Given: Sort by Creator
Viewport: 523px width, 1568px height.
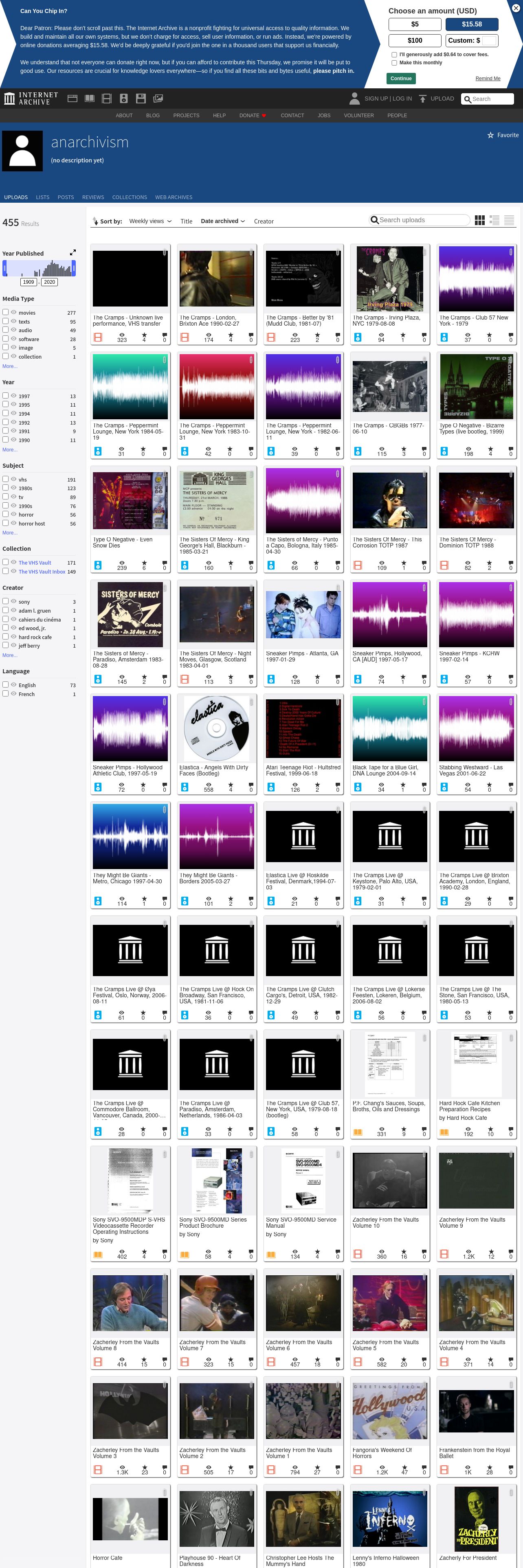Looking at the screenshot, I should pyautogui.click(x=264, y=221).
